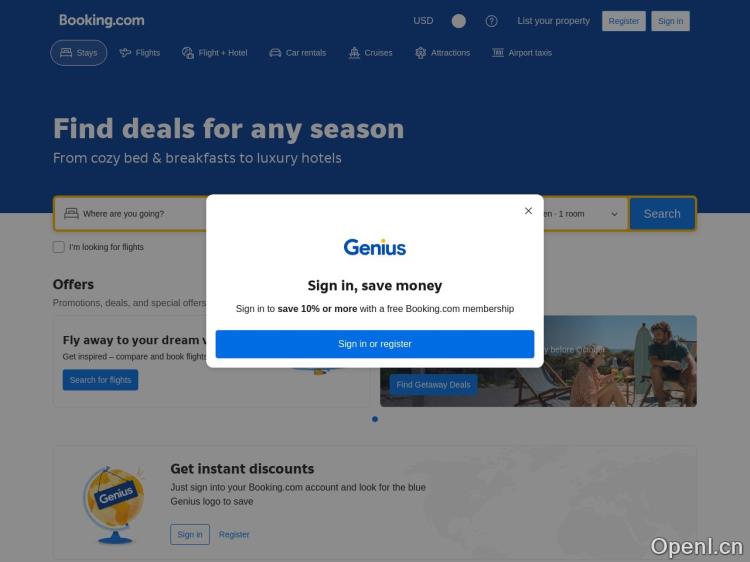Click the help question mark icon
The height and width of the screenshot is (562, 750).
pos(491,21)
